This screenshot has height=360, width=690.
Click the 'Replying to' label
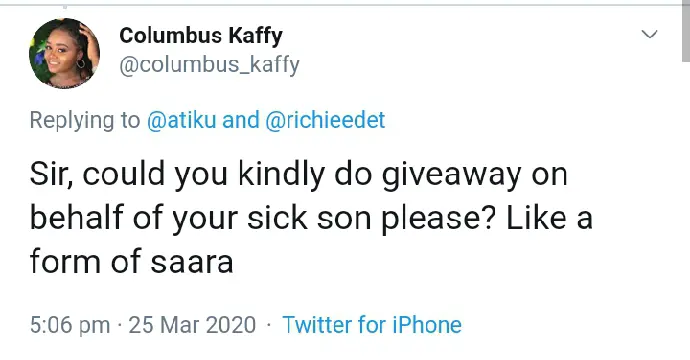point(85,120)
